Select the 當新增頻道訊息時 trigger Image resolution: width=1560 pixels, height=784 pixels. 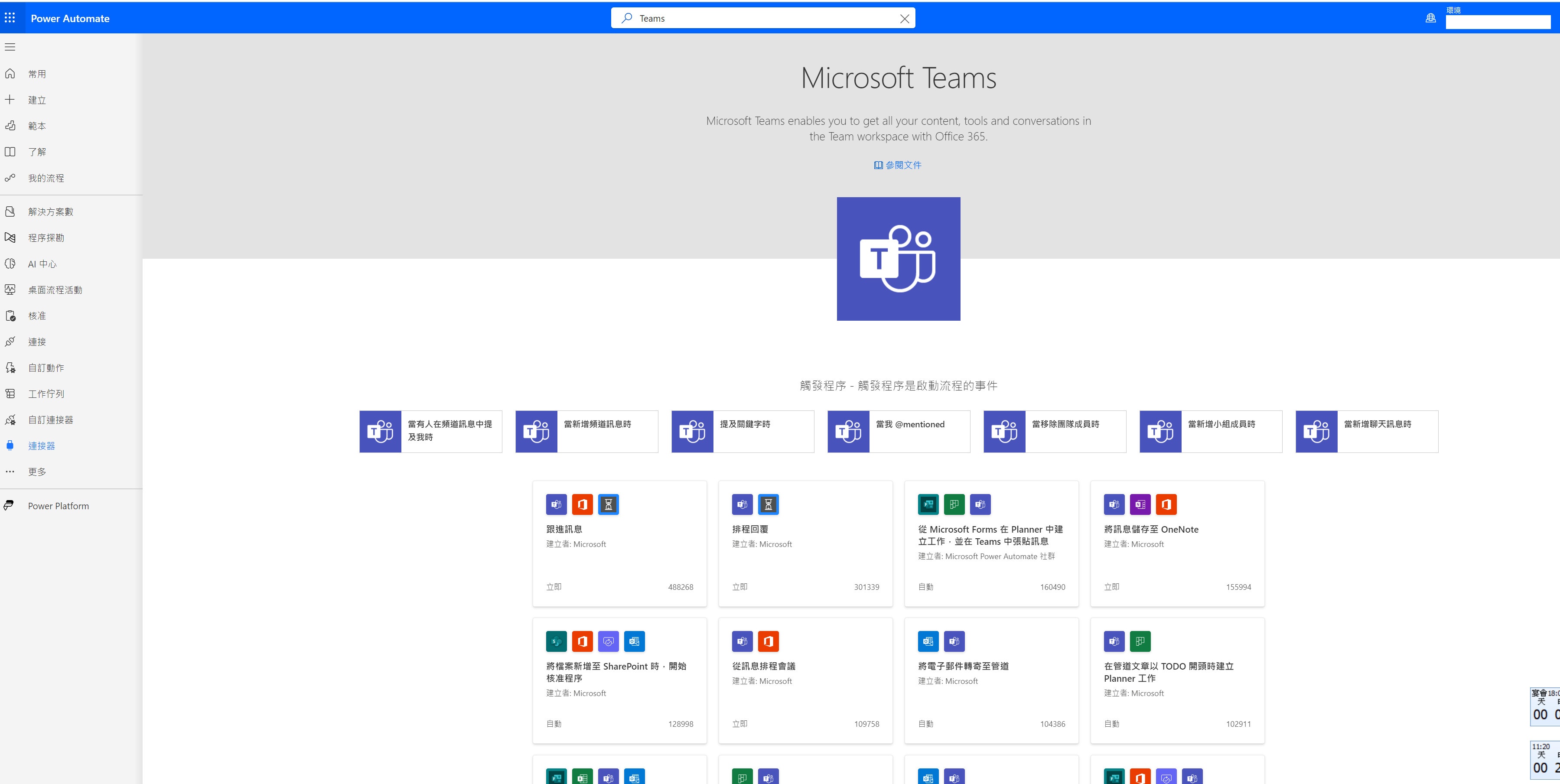click(x=586, y=431)
